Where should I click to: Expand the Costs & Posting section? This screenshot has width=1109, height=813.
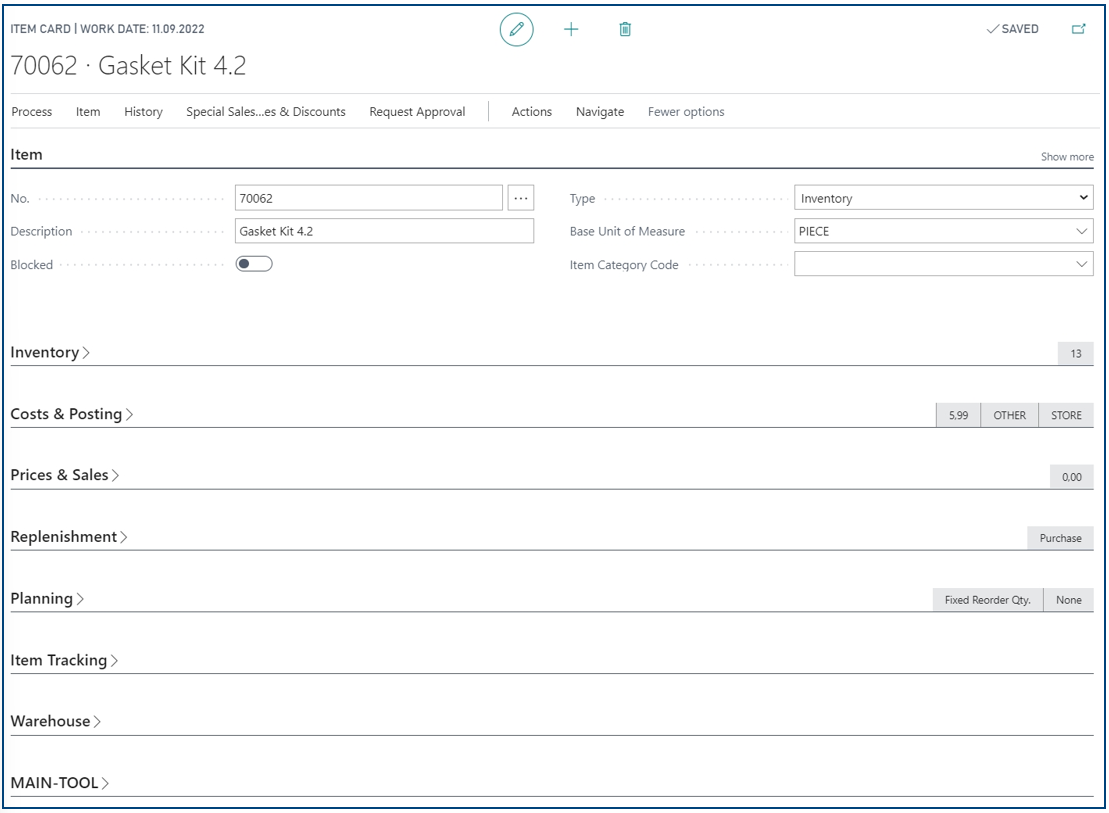[71, 414]
